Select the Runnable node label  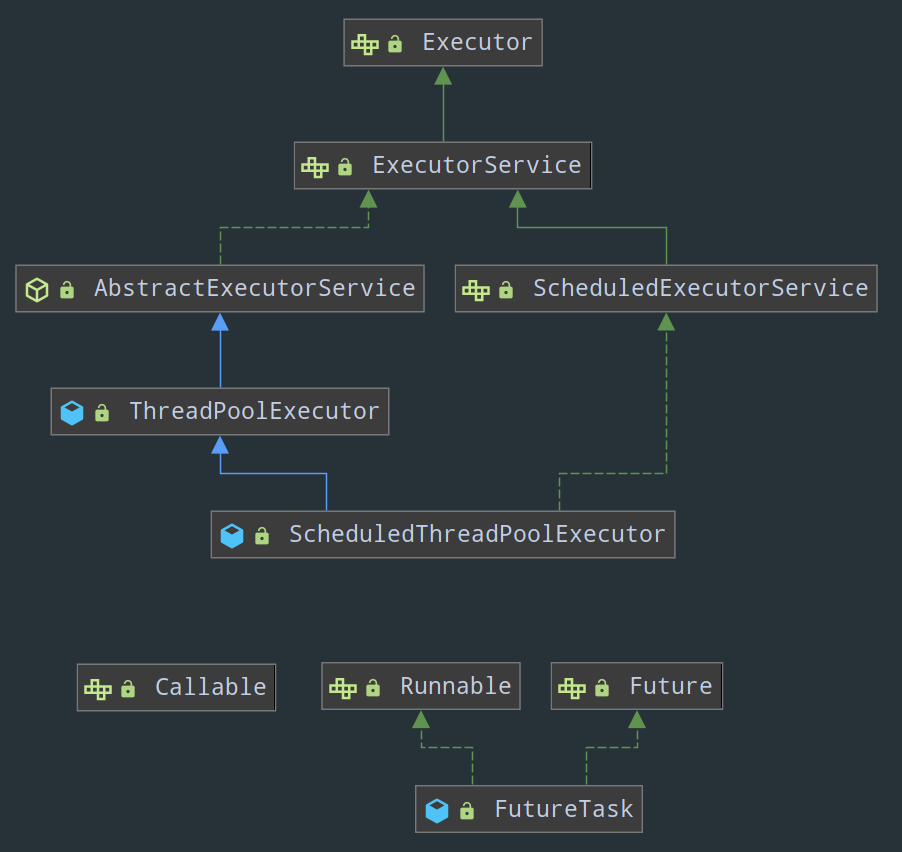(455, 686)
